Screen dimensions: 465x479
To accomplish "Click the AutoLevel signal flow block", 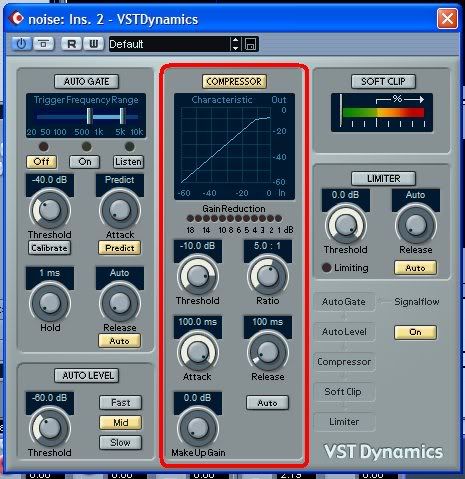I will (344, 332).
